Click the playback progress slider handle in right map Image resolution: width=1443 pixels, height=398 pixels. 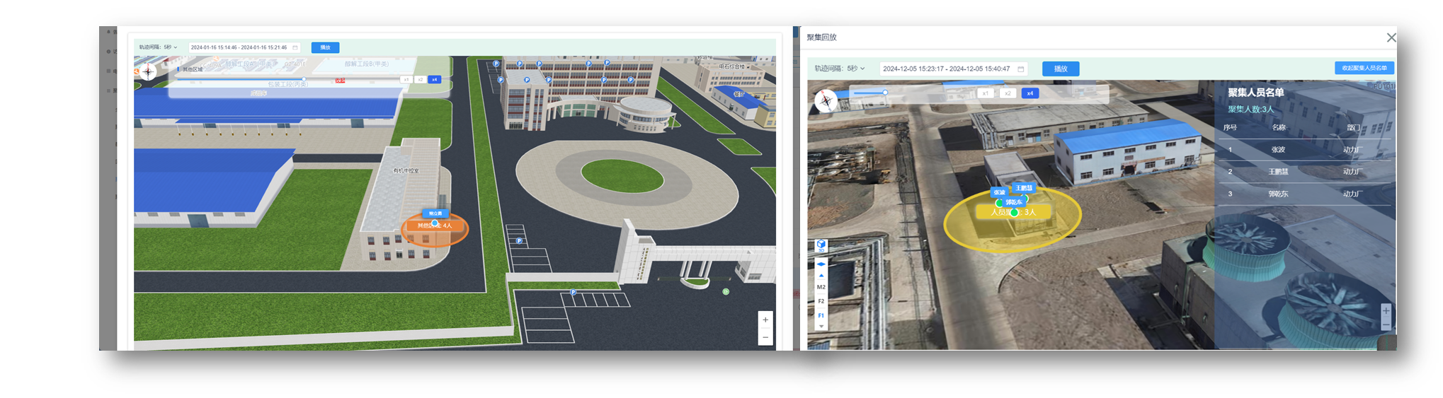[x=885, y=93]
